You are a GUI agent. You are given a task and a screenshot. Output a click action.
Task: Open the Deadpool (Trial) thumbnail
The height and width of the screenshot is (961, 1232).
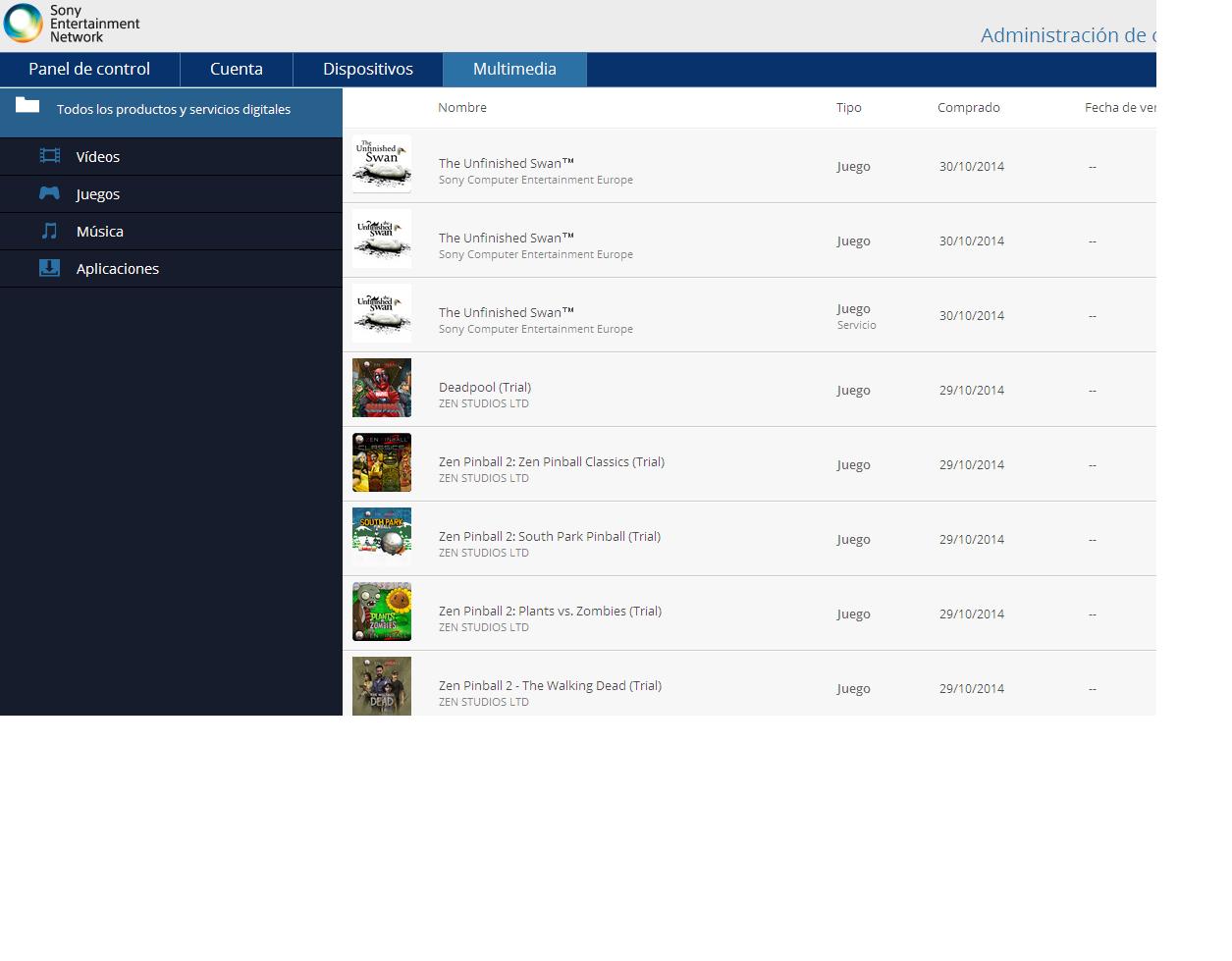pos(382,388)
